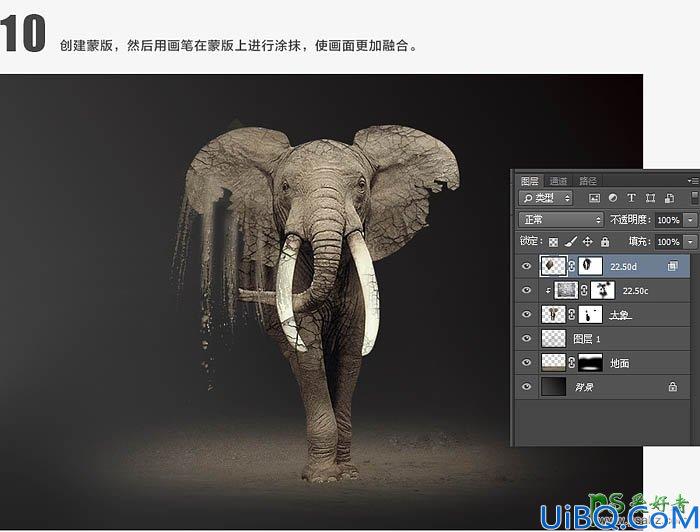Select the 22.50c layer mask thumbnail

click(603, 291)
